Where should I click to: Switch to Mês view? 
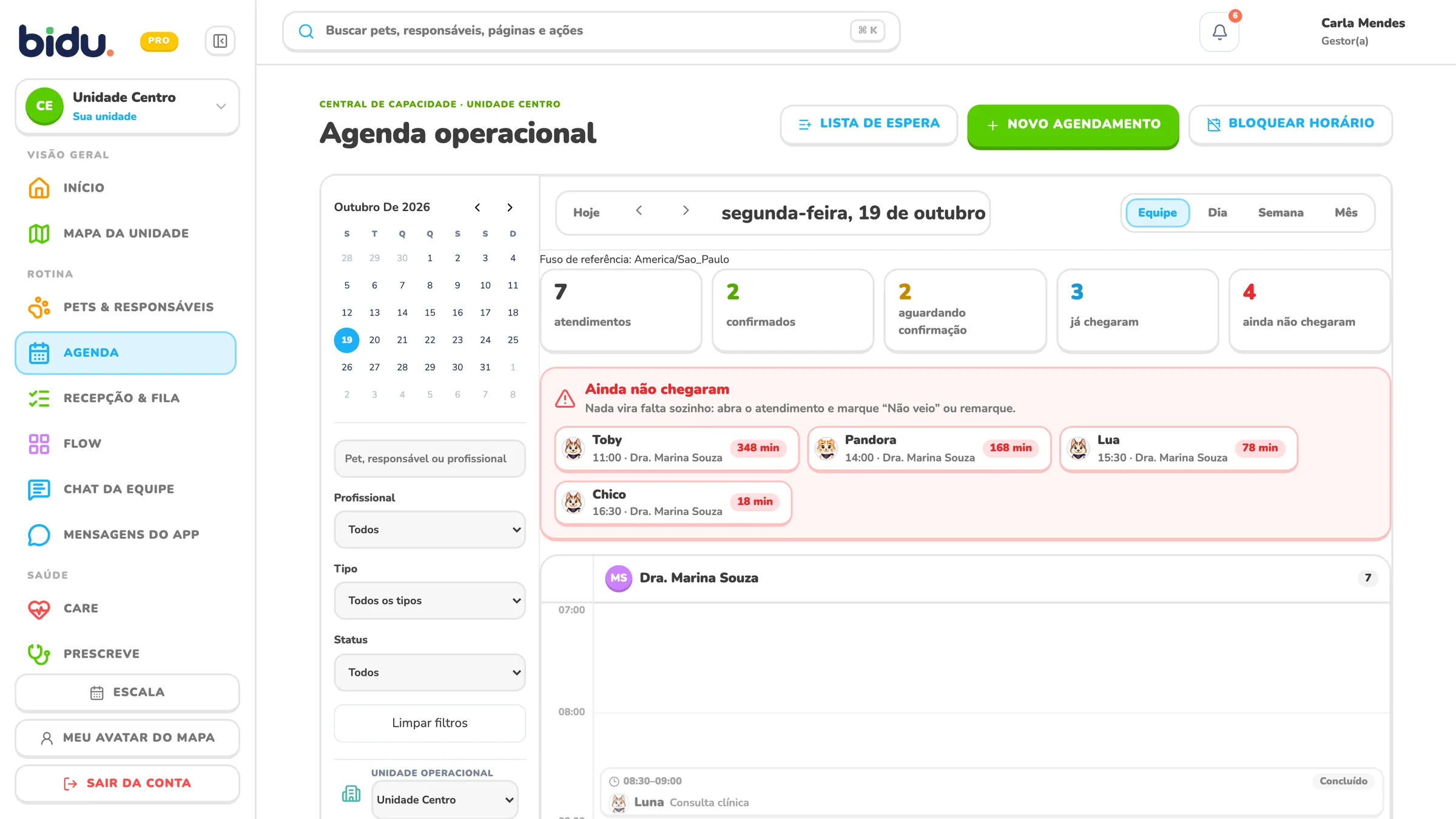(1346, 213)
